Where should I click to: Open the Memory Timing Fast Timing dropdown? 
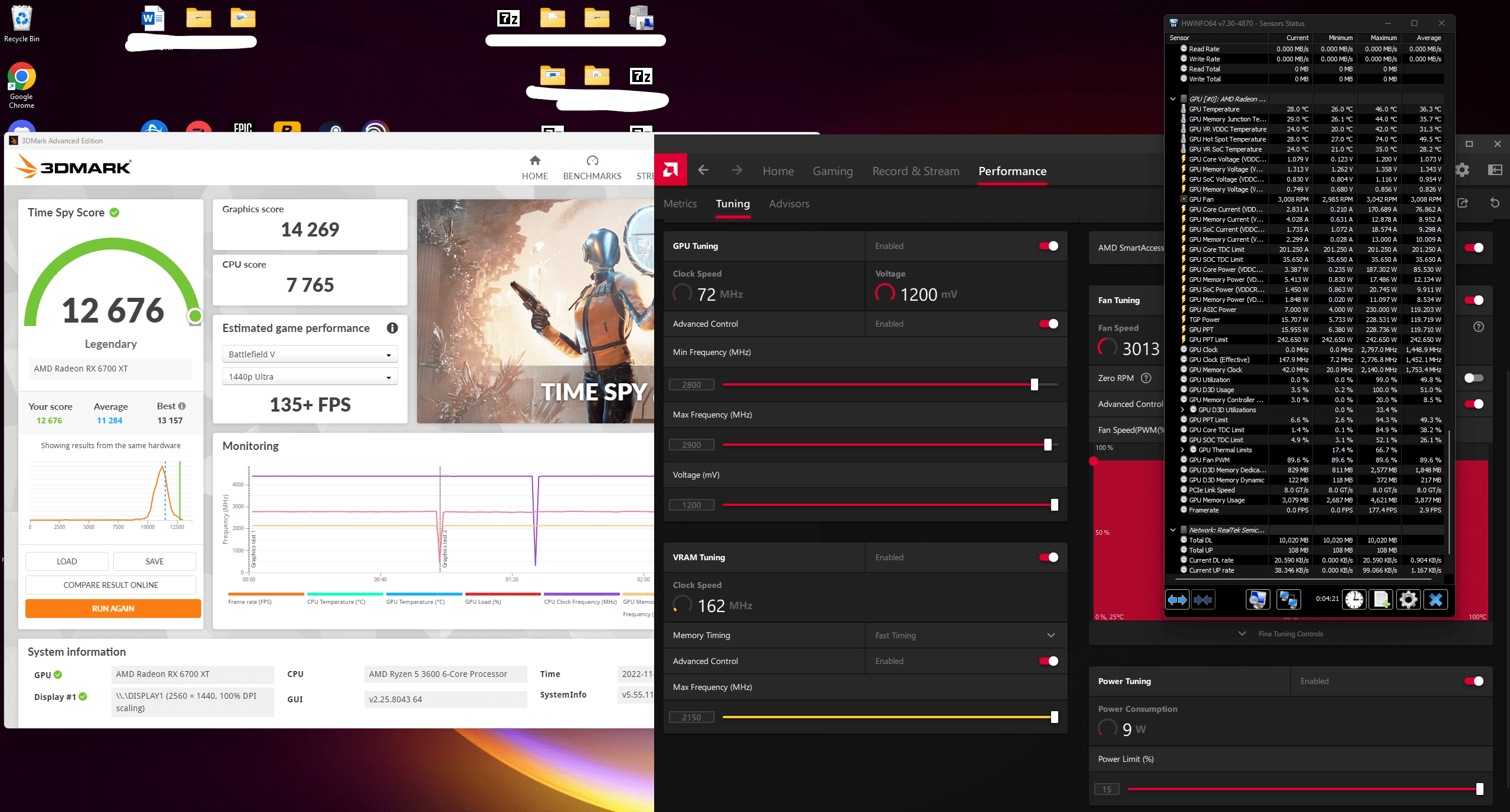(x=966, y=635)
